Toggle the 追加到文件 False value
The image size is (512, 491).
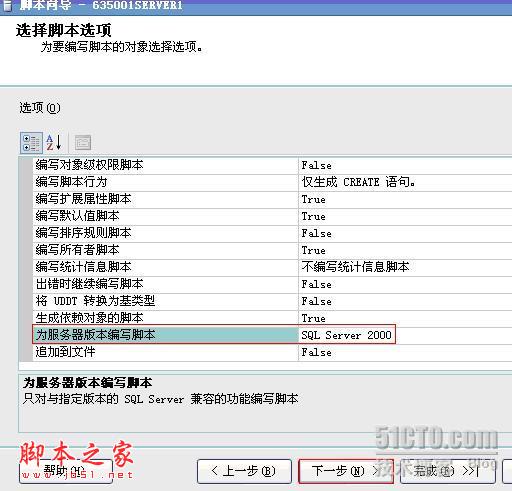pos(405,352)
